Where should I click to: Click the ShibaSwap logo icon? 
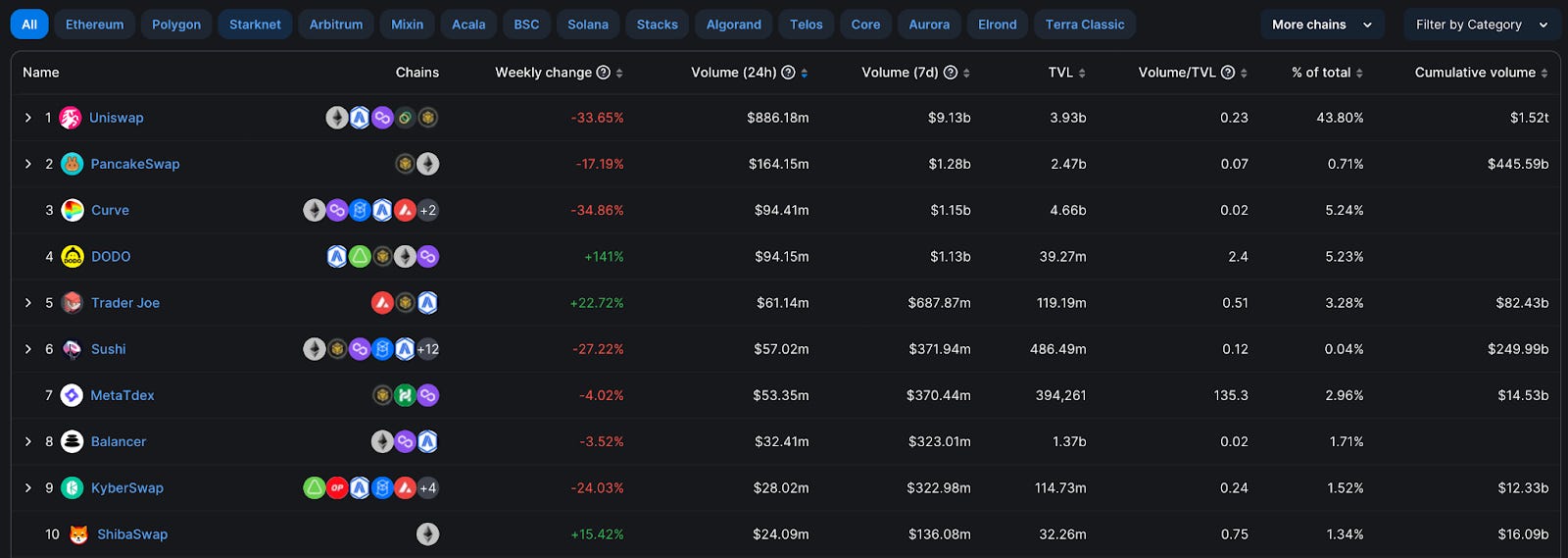(x=78, y=534)
